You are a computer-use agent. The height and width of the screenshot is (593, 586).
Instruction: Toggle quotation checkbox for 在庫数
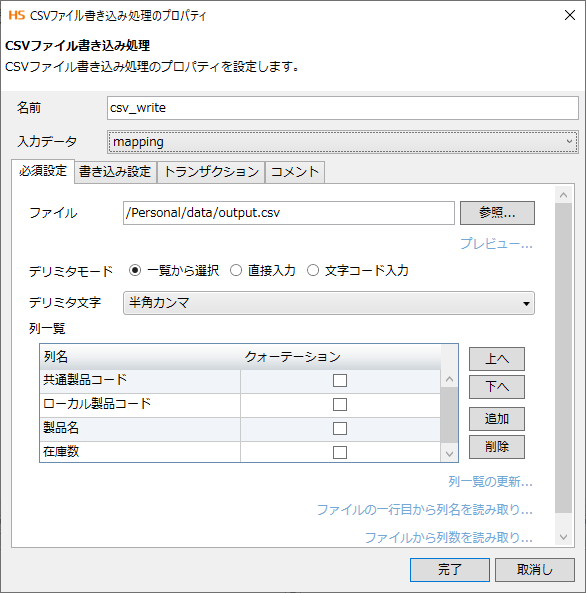[x=340, y=452]
